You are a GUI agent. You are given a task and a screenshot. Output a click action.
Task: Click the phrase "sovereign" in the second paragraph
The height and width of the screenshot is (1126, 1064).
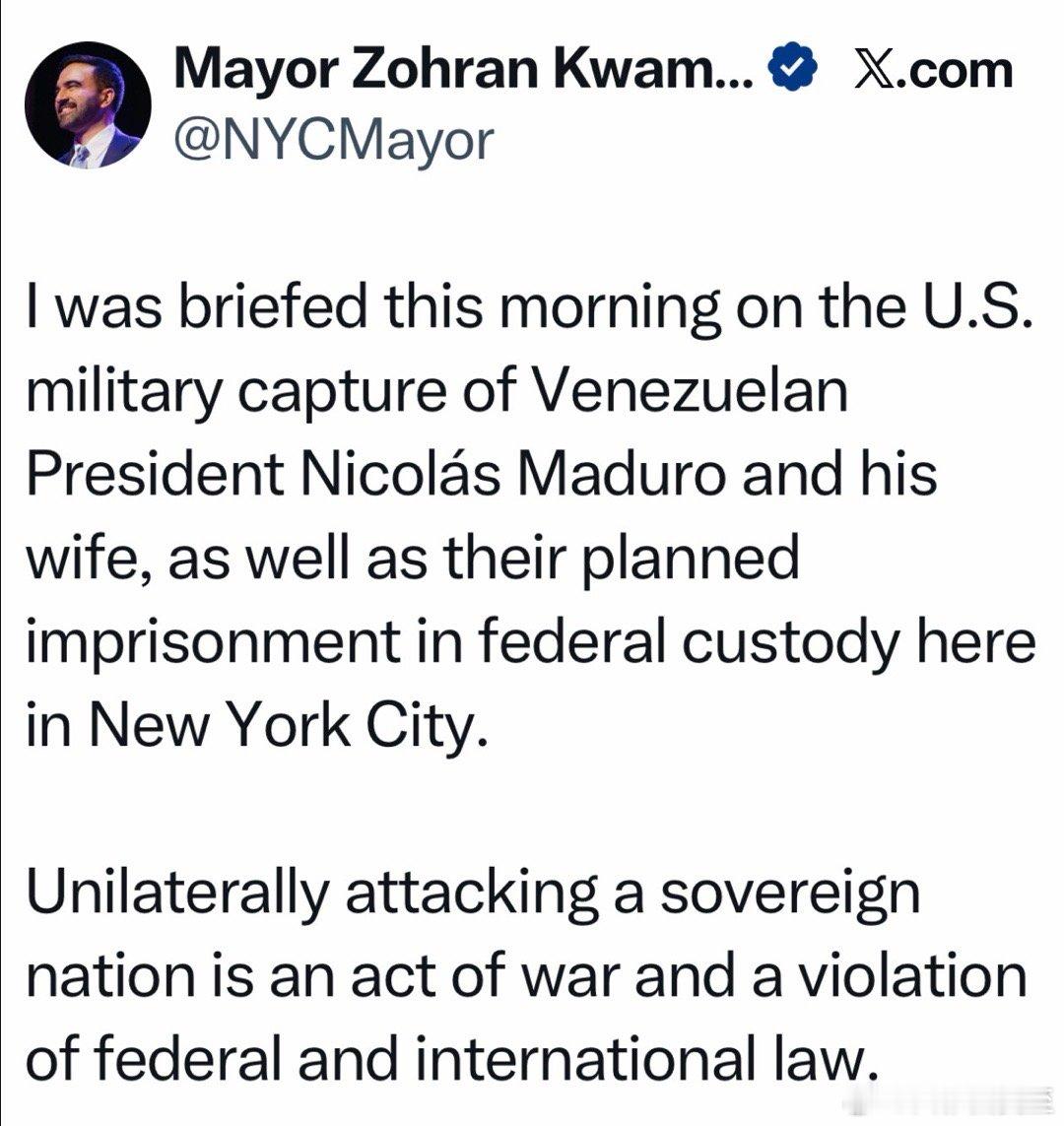pos(788,893)
